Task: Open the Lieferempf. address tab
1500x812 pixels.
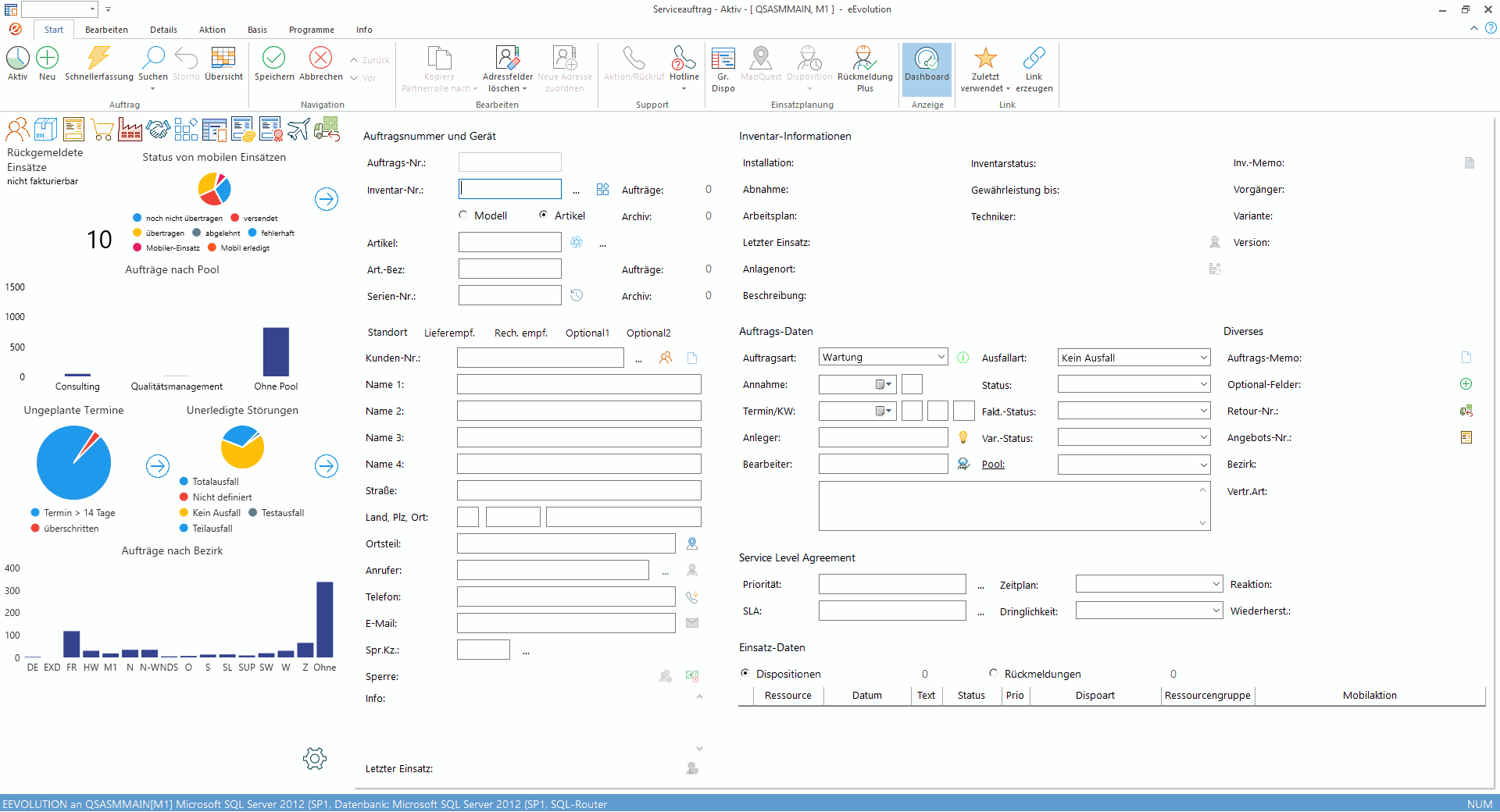Action: [449, 333]
